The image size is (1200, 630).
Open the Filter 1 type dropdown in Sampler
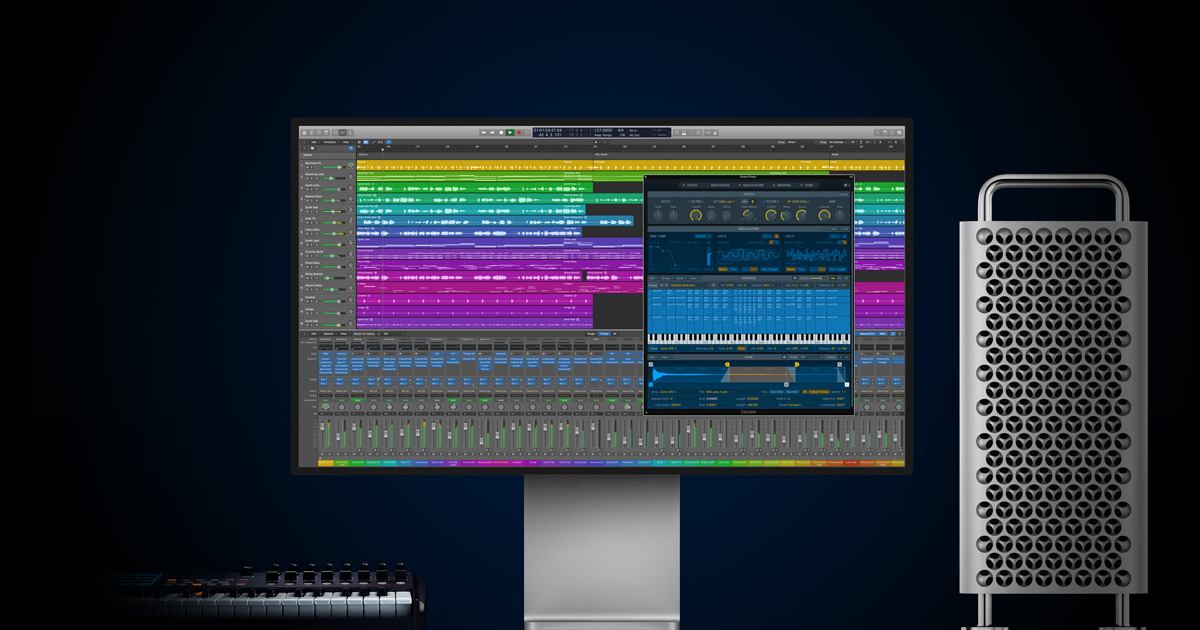click(x=724, y=201)
